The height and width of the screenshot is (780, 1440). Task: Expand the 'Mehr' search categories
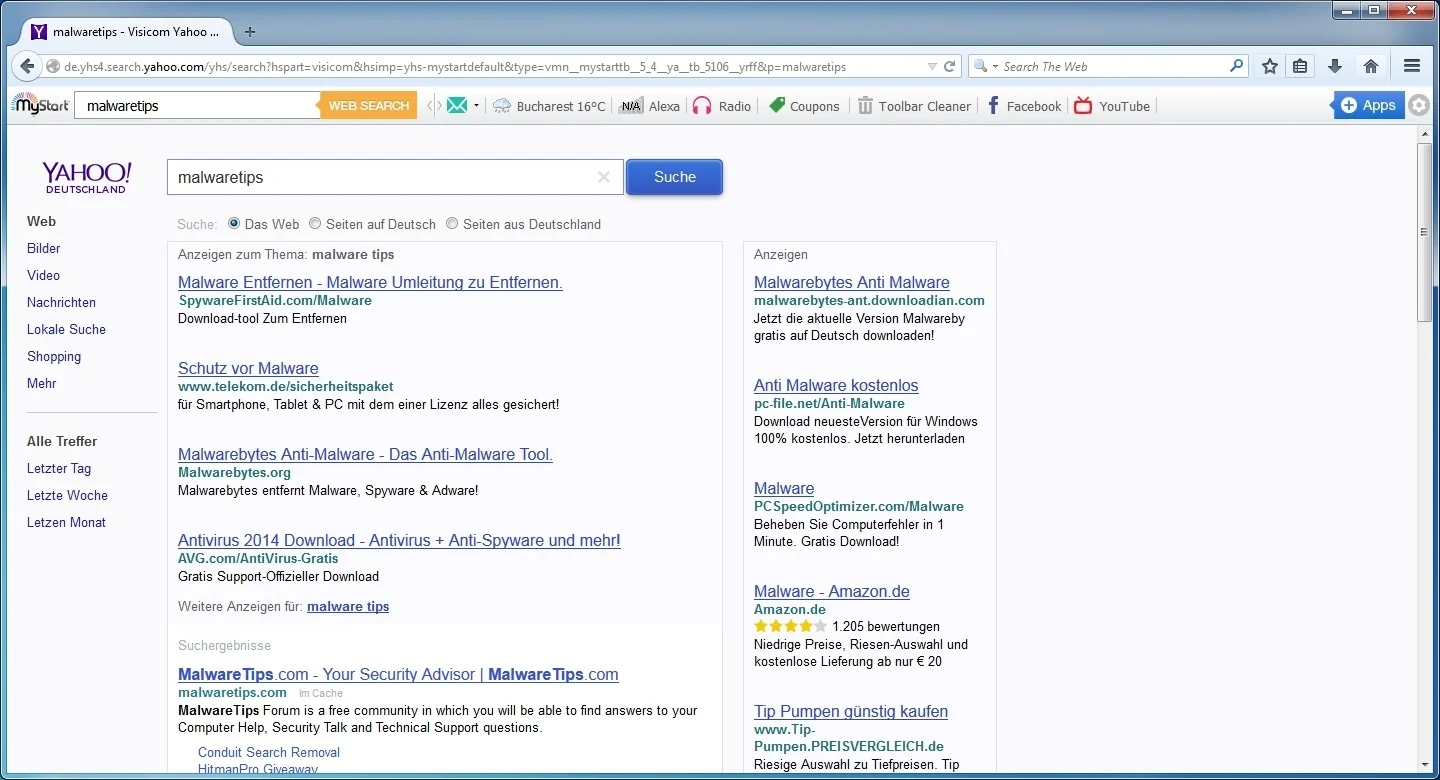coord(41,383)
